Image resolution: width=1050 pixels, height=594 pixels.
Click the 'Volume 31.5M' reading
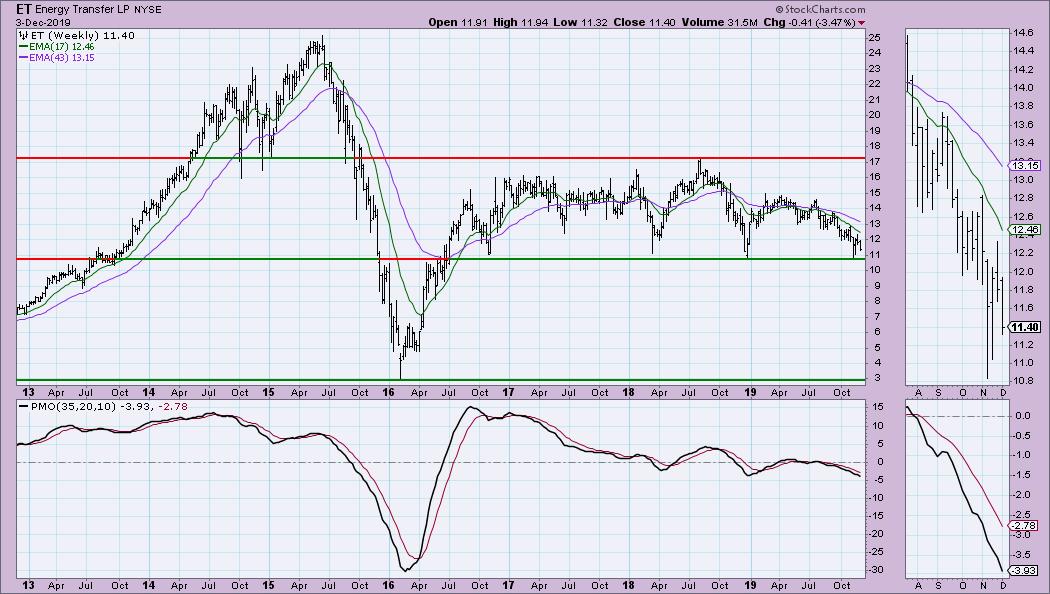click(719, 22)
